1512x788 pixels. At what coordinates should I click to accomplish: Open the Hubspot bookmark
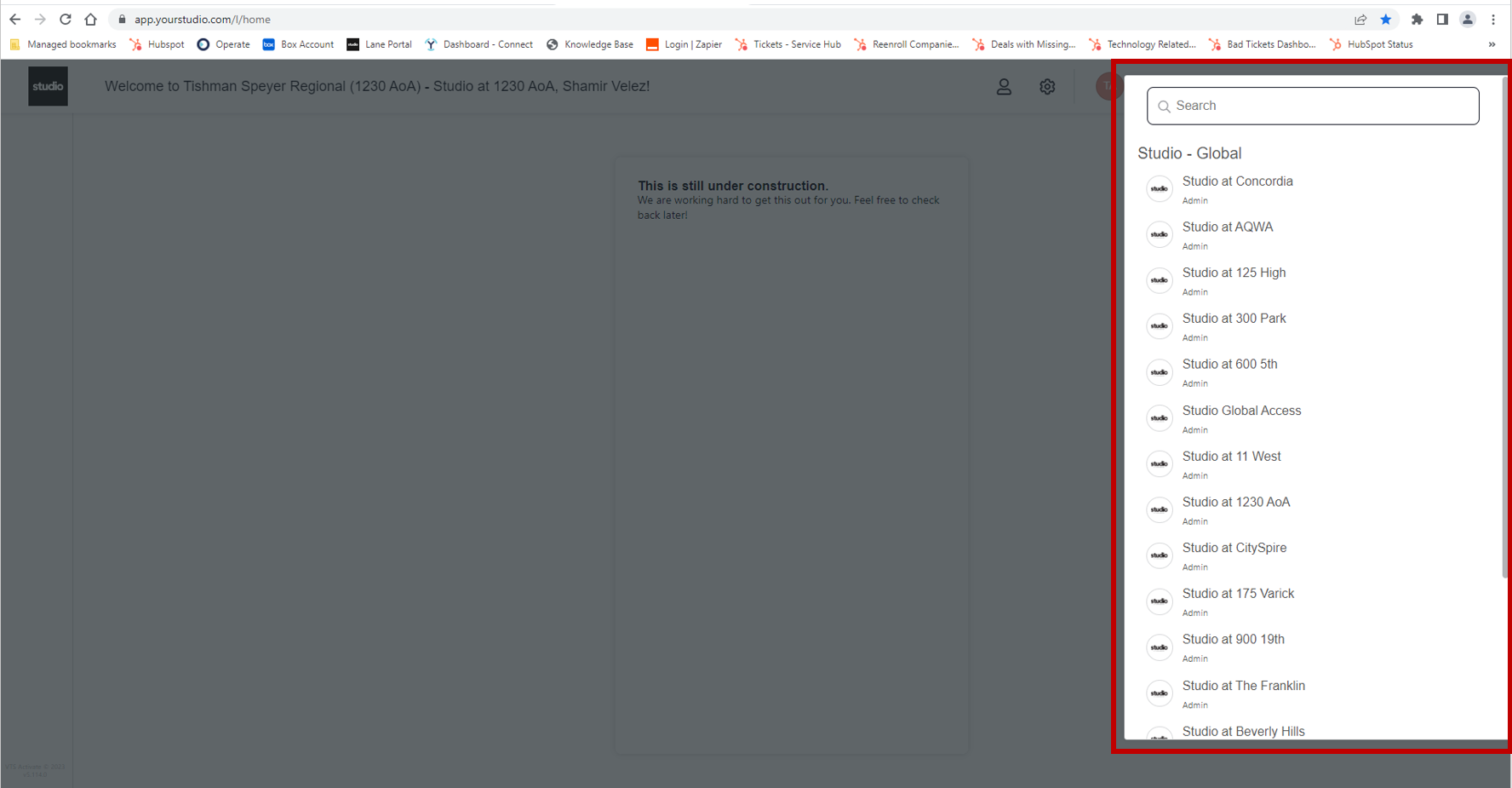[x=157, y=44]
